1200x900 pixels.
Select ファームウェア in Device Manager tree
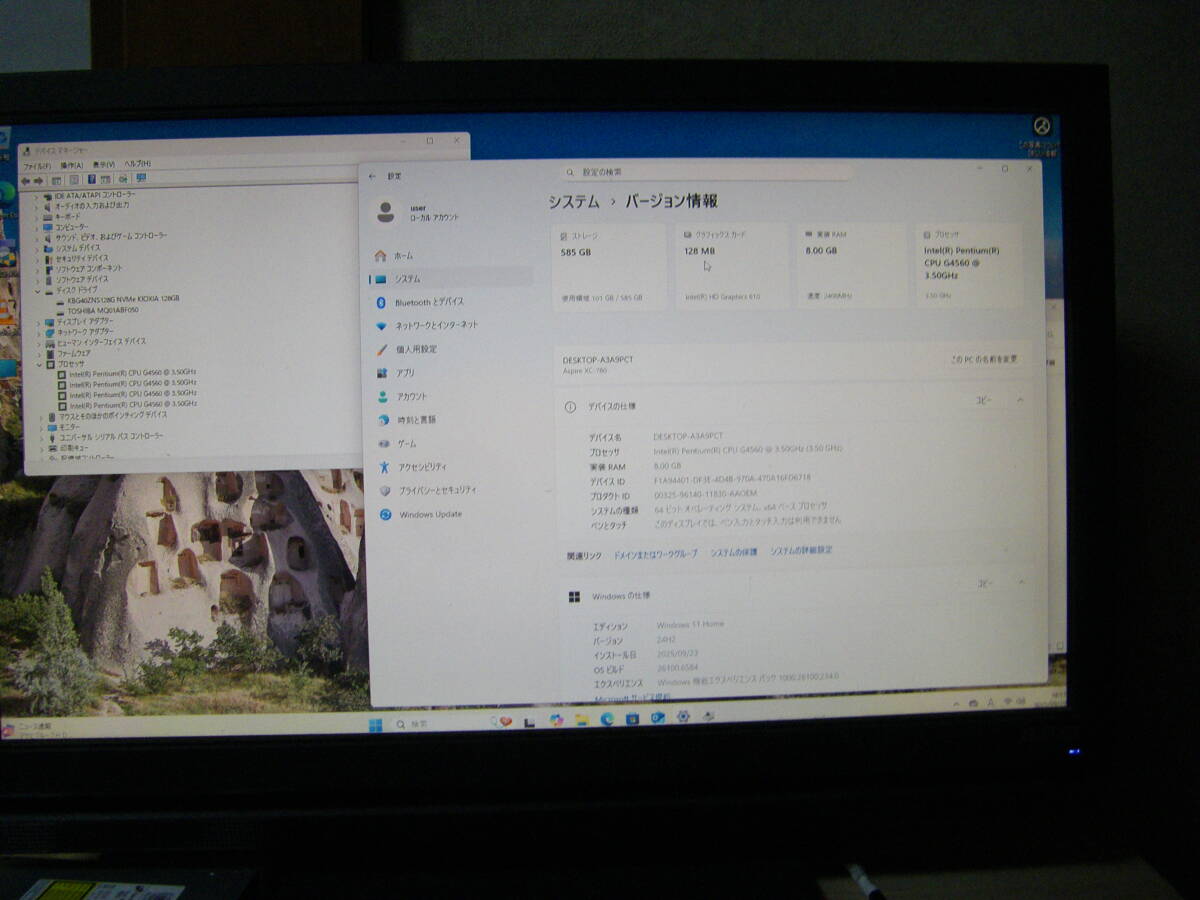(69, 354)
